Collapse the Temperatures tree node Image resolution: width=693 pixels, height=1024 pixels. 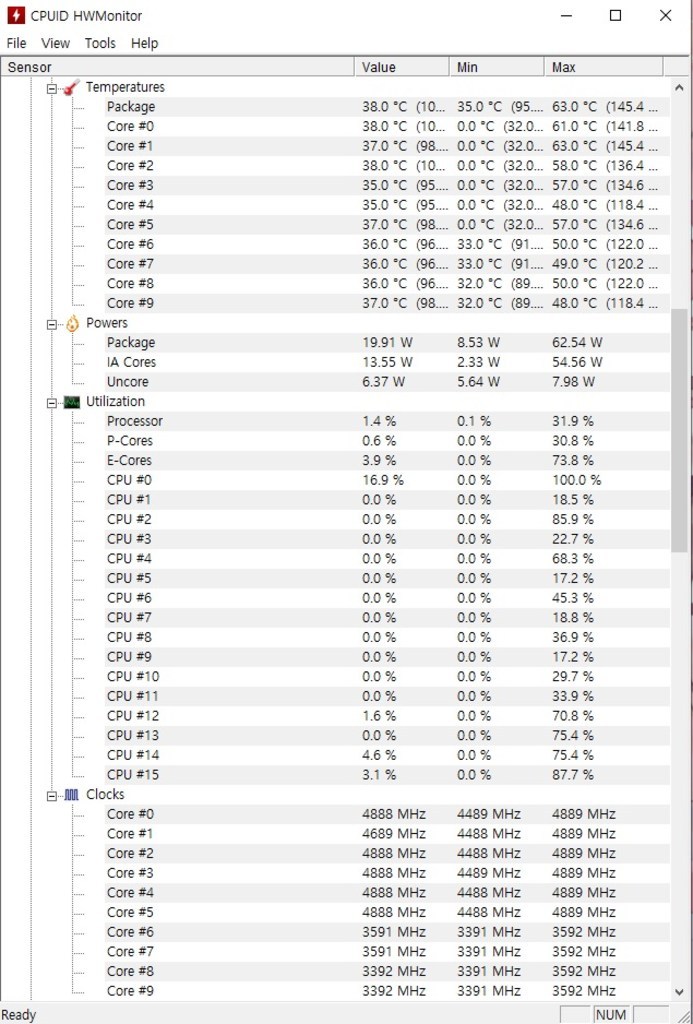[x=52, y=88]
